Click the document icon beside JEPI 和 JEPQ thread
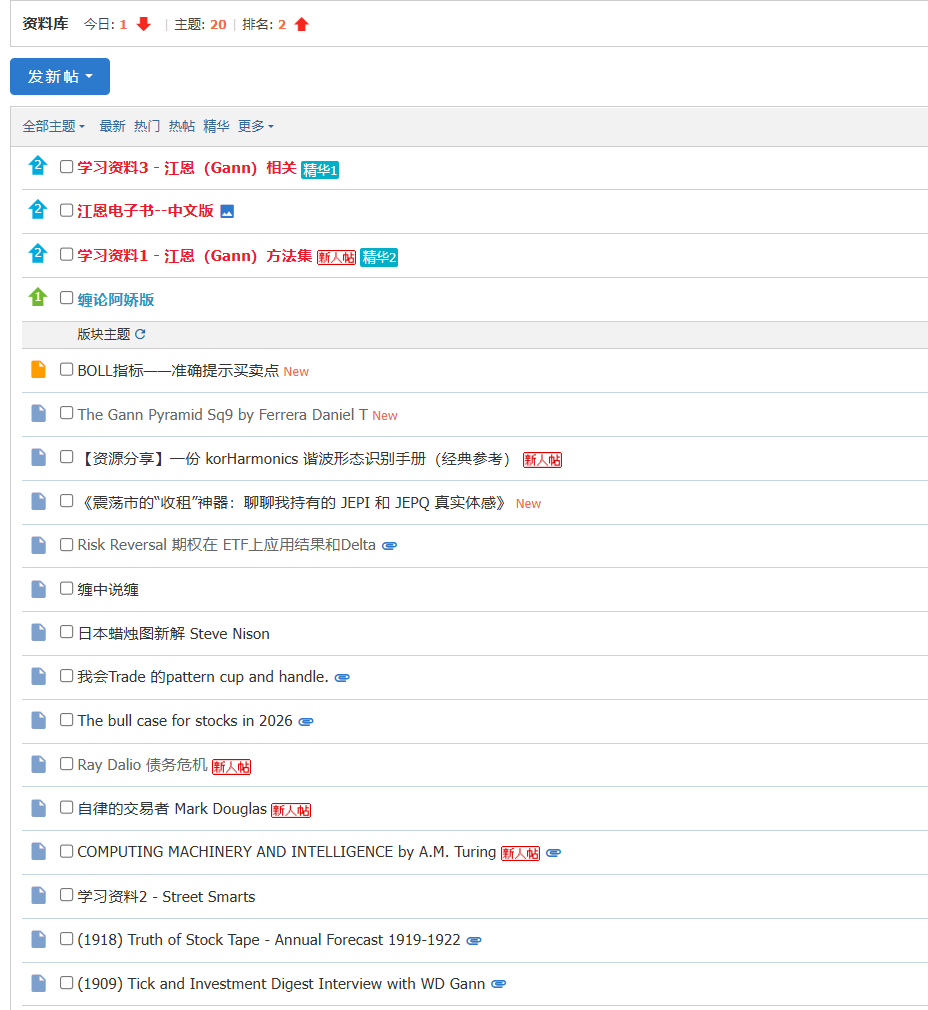Image resolution: width=928 pixels, height=1010 pixels. [x=39, y=500]
